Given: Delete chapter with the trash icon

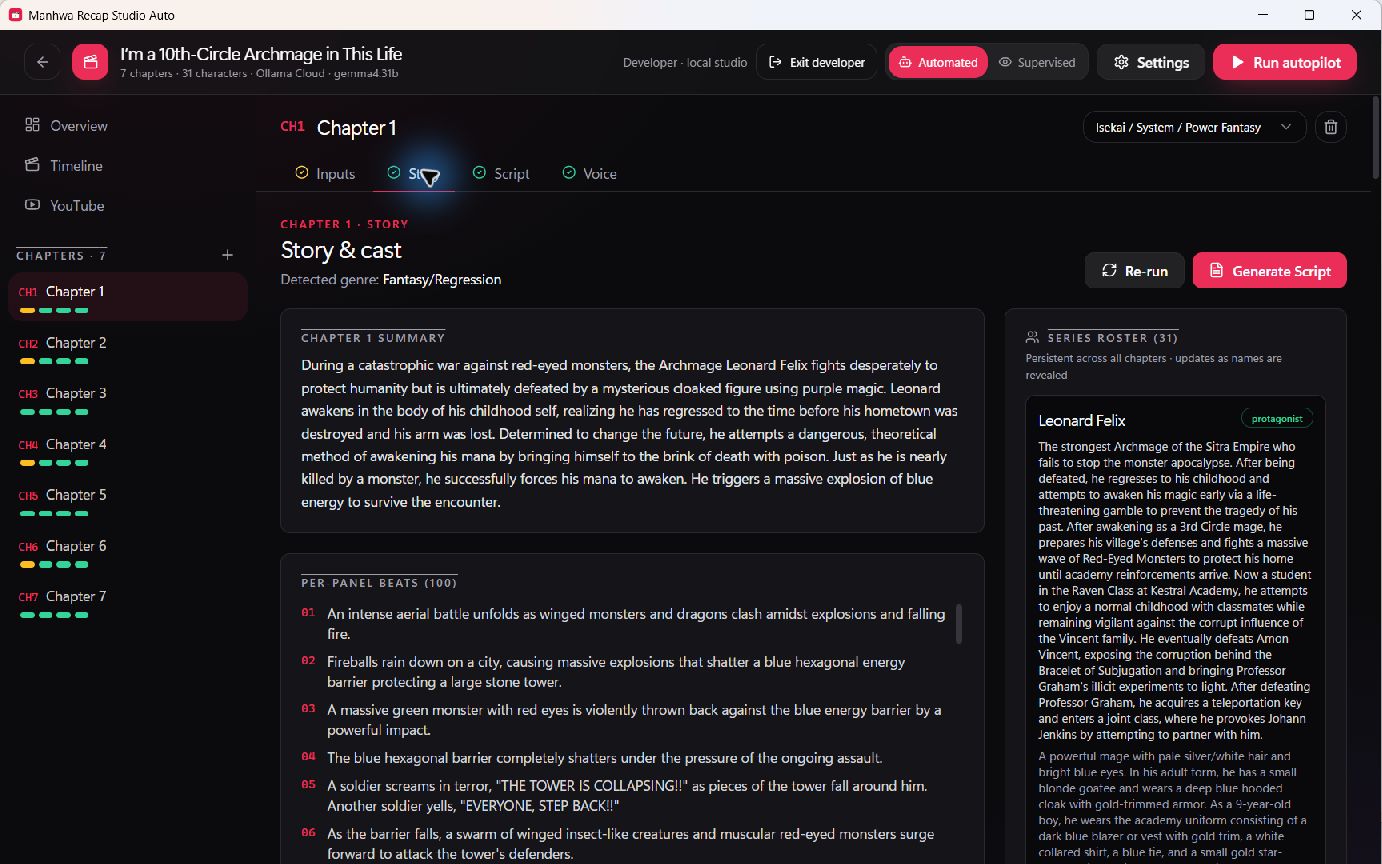Looking at the screenshot, I should [x=1330, y=127].
